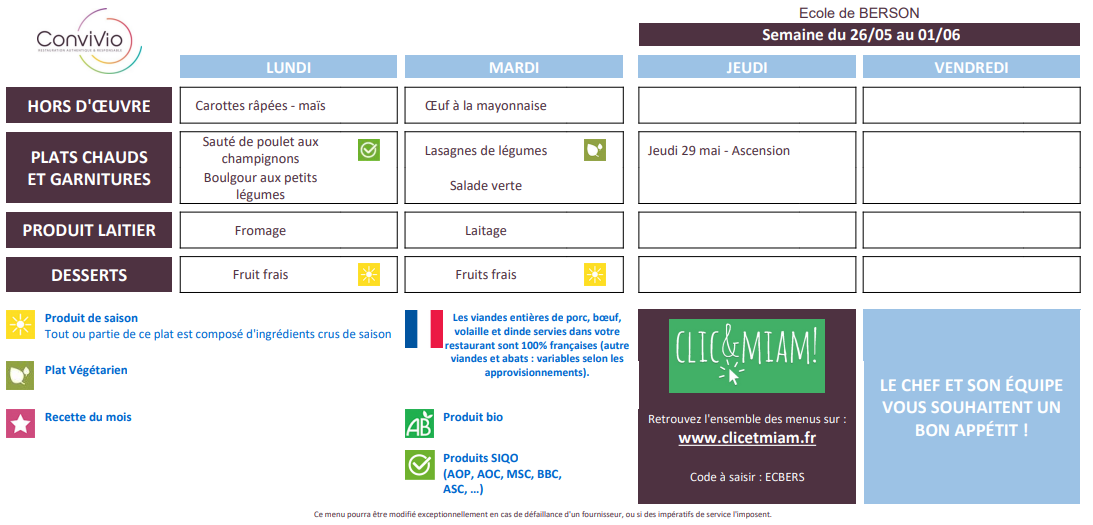Click seasonal sun icon in Monday's Fruit frais
This screenshot has width=1093, height=525.
(369, 275)
